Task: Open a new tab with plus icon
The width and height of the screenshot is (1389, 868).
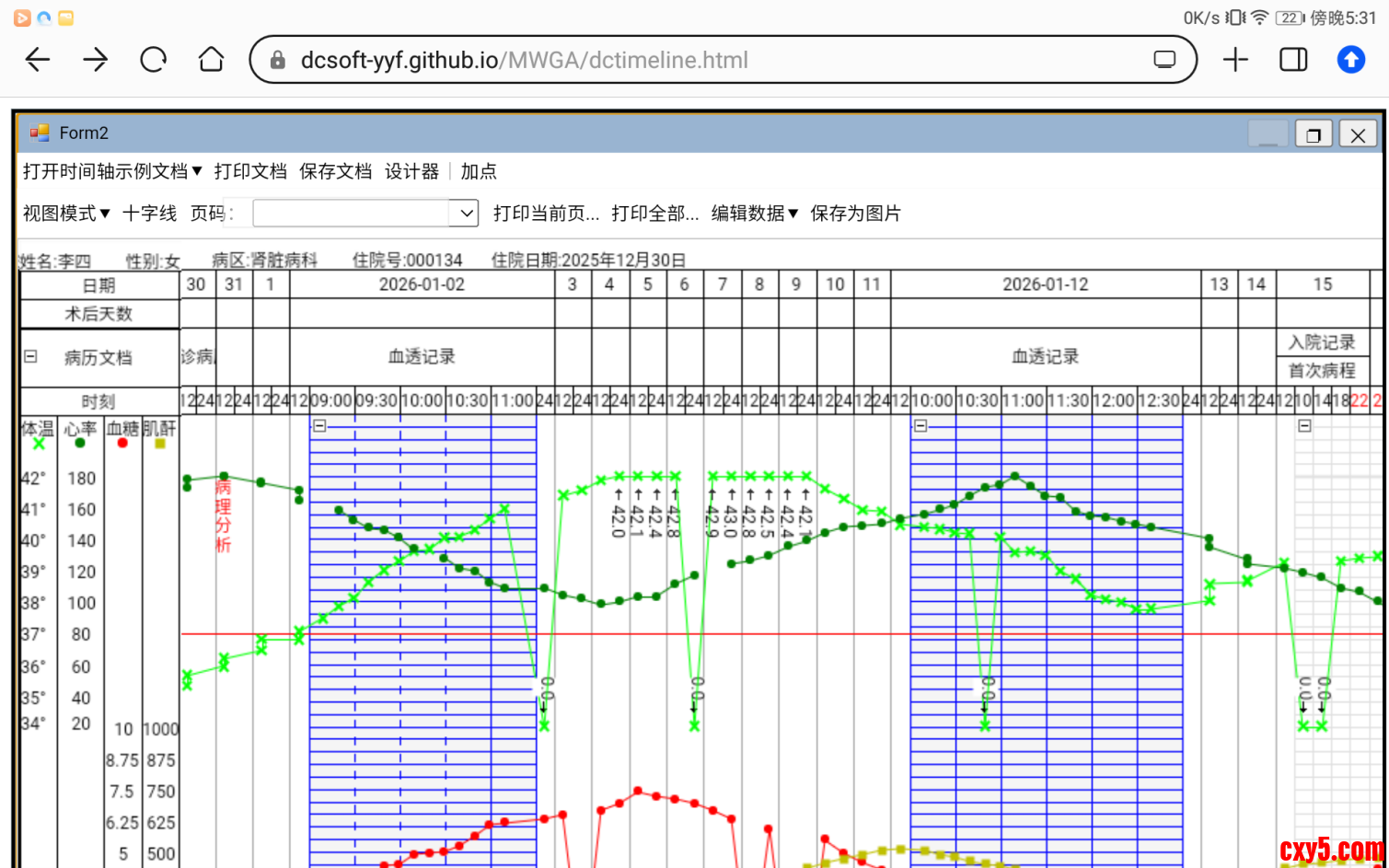Action: 1235,60
